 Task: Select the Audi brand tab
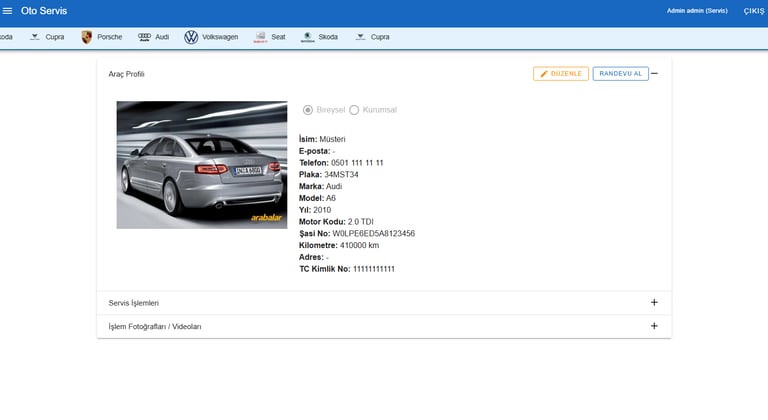pos(154,37)
